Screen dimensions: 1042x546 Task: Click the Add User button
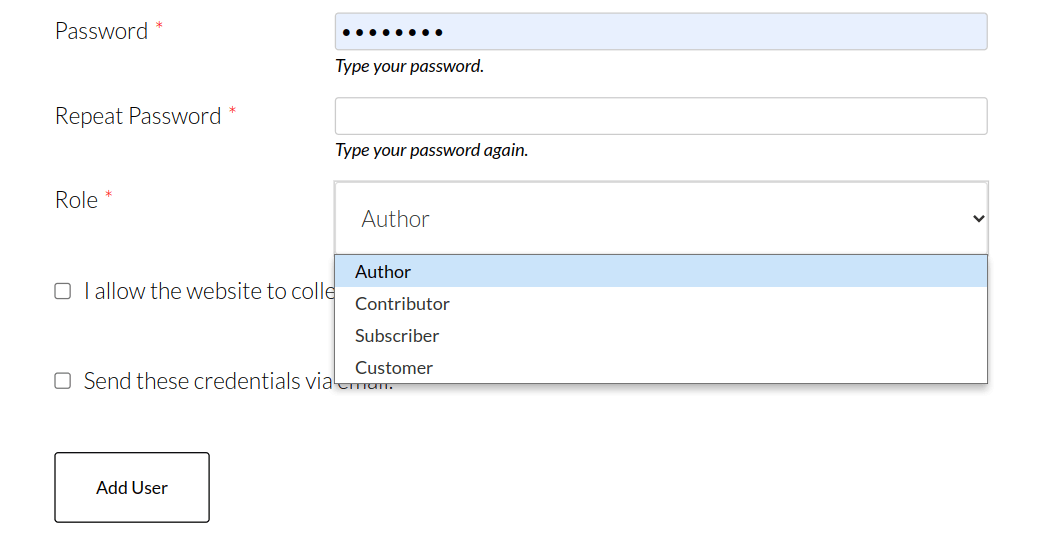132,488
